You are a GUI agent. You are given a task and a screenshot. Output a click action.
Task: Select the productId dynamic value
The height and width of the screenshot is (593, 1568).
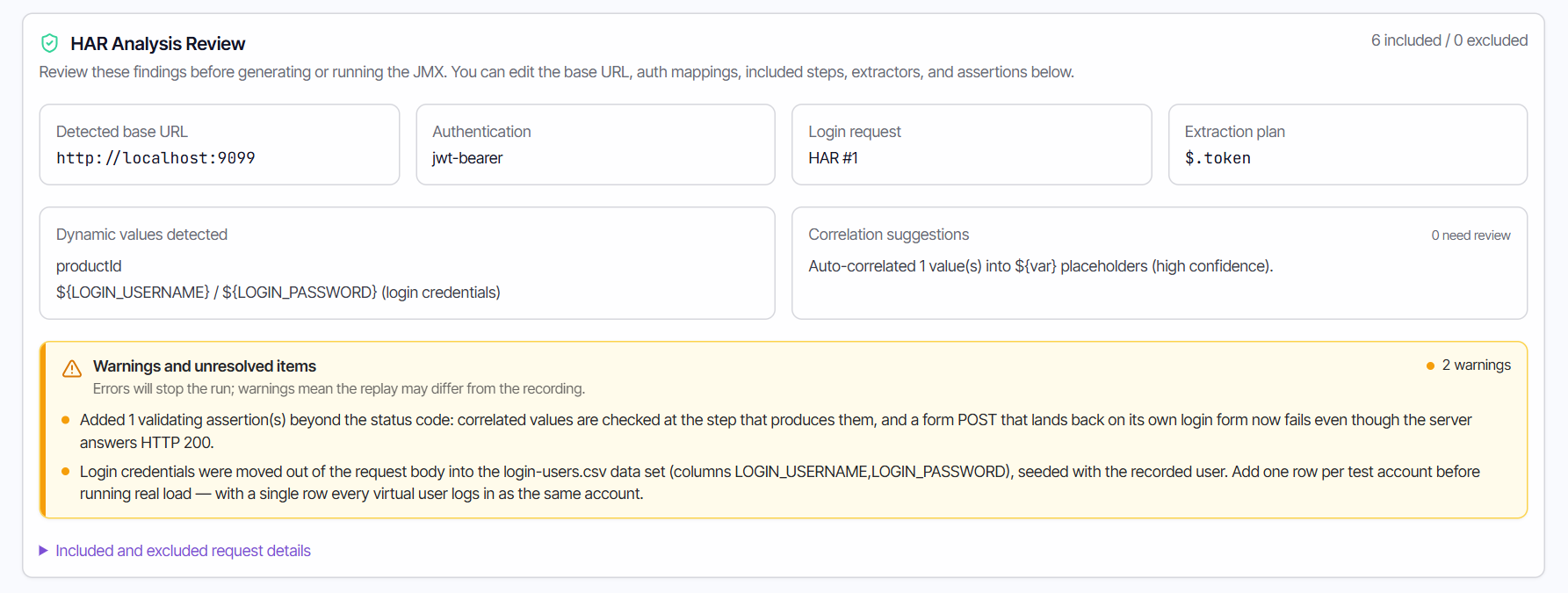coord(89,266)
